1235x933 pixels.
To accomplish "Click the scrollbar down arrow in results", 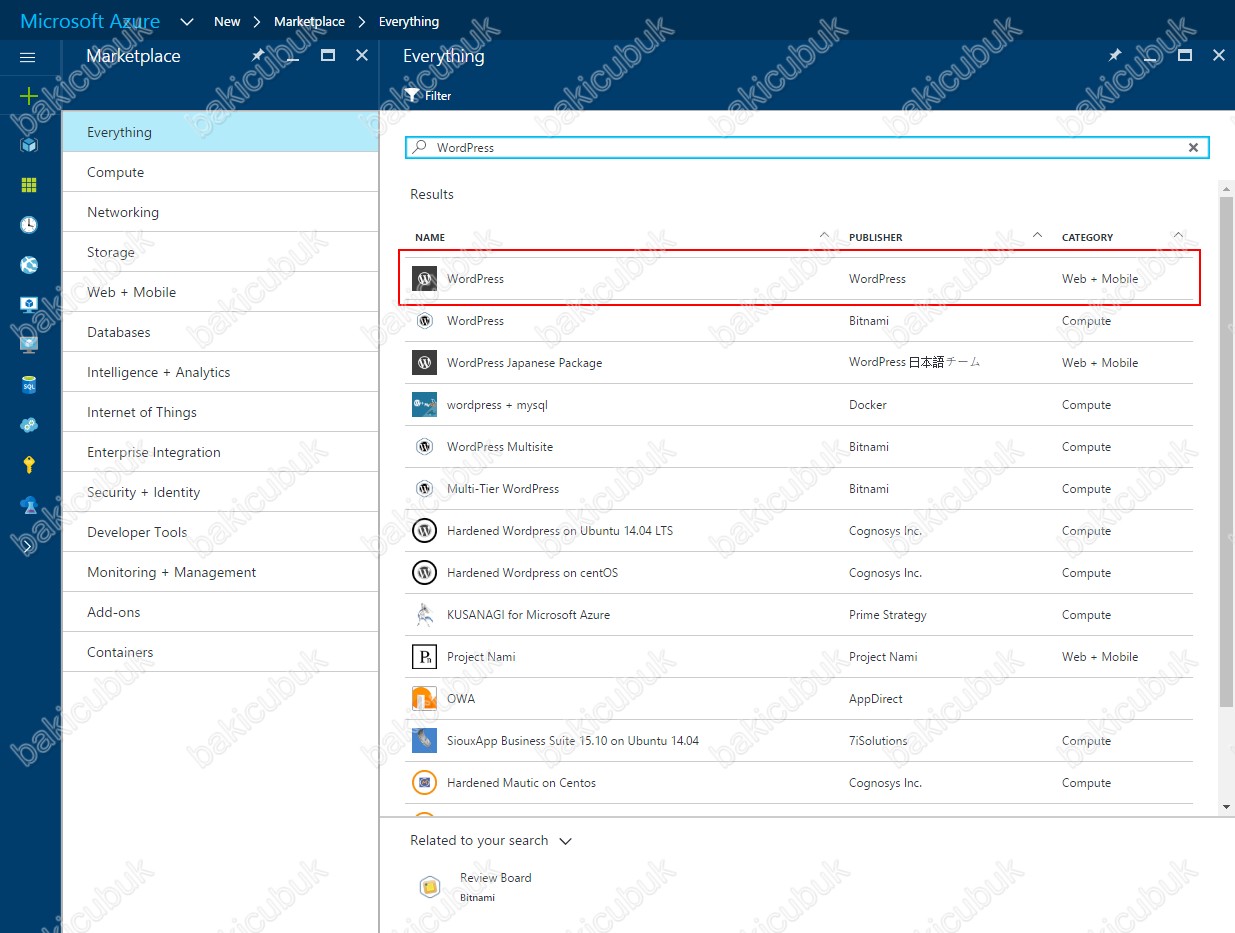I will click(x=1227, y=807).
